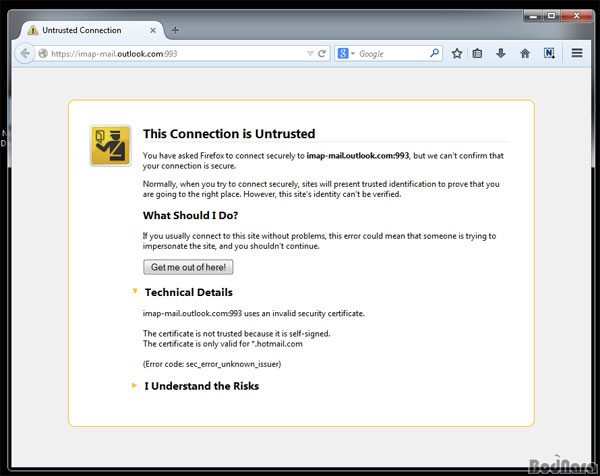600x476 pixels.
Task: Click the N add-on toolbar icon
Action: [549, 53]
